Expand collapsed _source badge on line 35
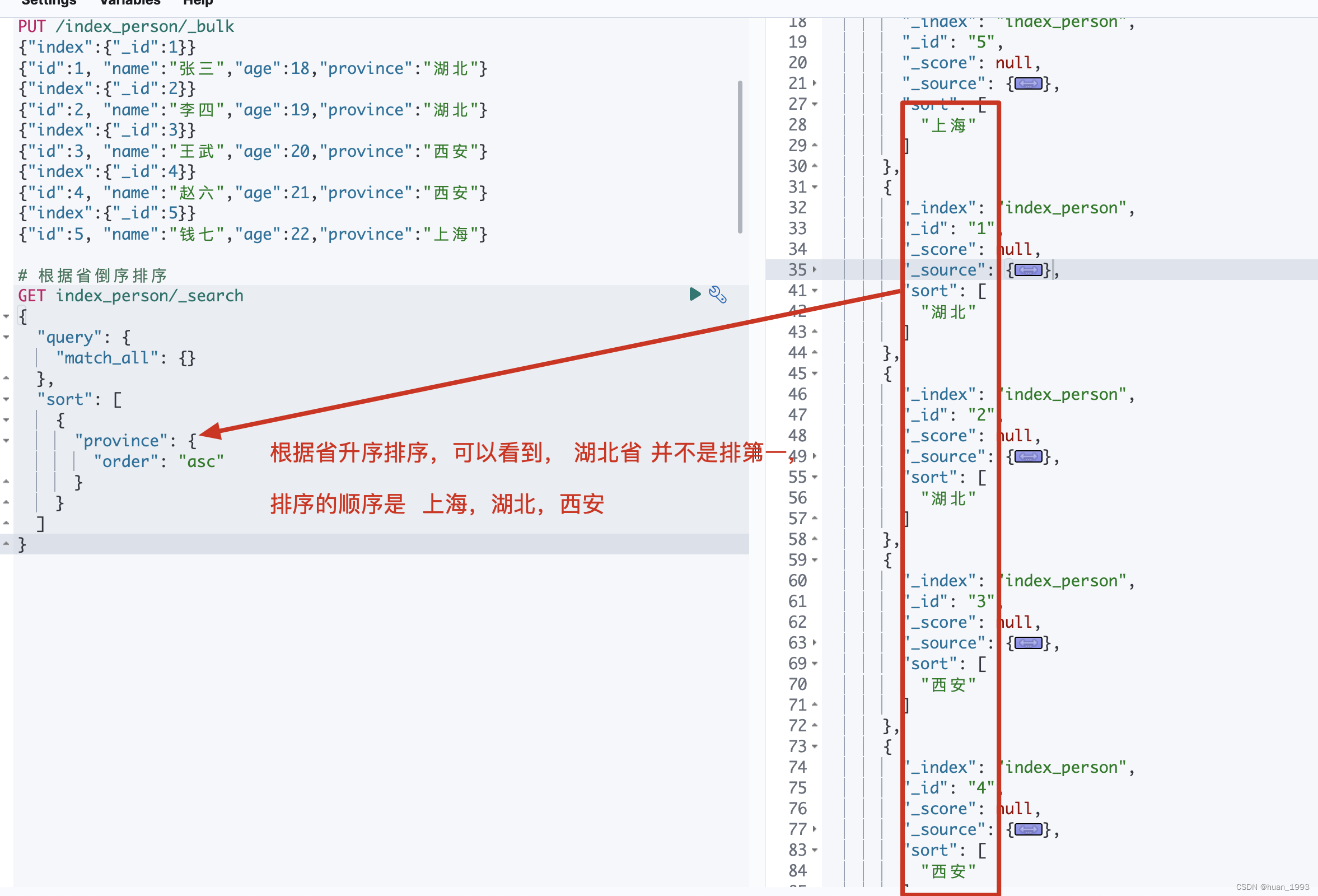This screenshot has width=1318, height=896. tap(1027, 270)
